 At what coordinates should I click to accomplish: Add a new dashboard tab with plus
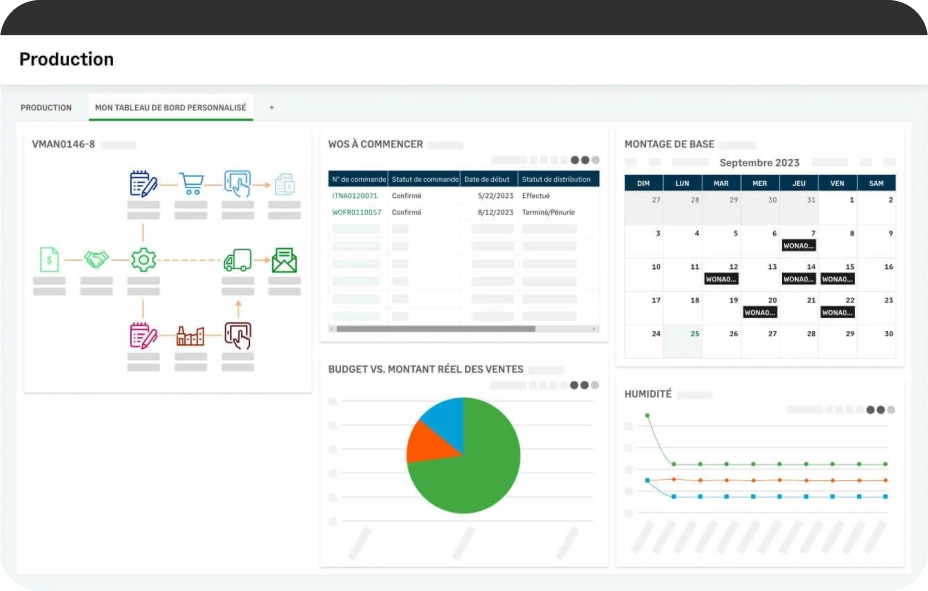pos(271,108)
